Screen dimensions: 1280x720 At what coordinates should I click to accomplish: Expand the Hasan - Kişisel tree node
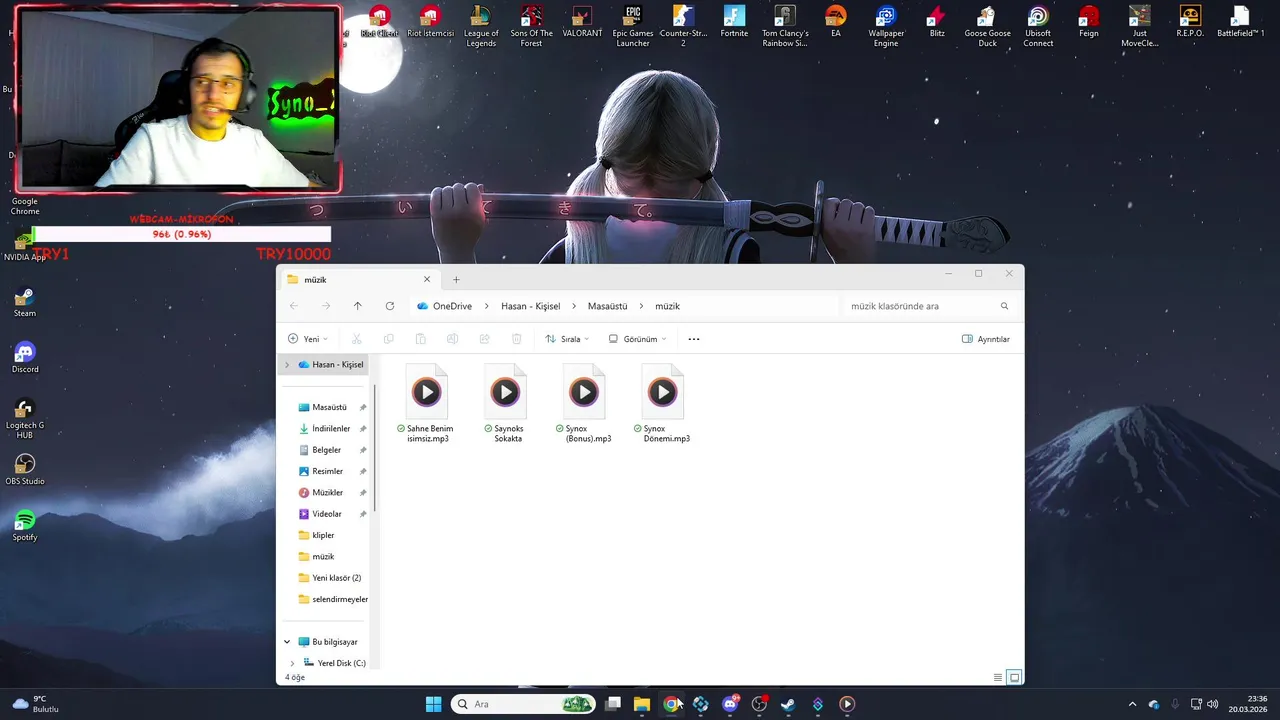pos(287,365)
